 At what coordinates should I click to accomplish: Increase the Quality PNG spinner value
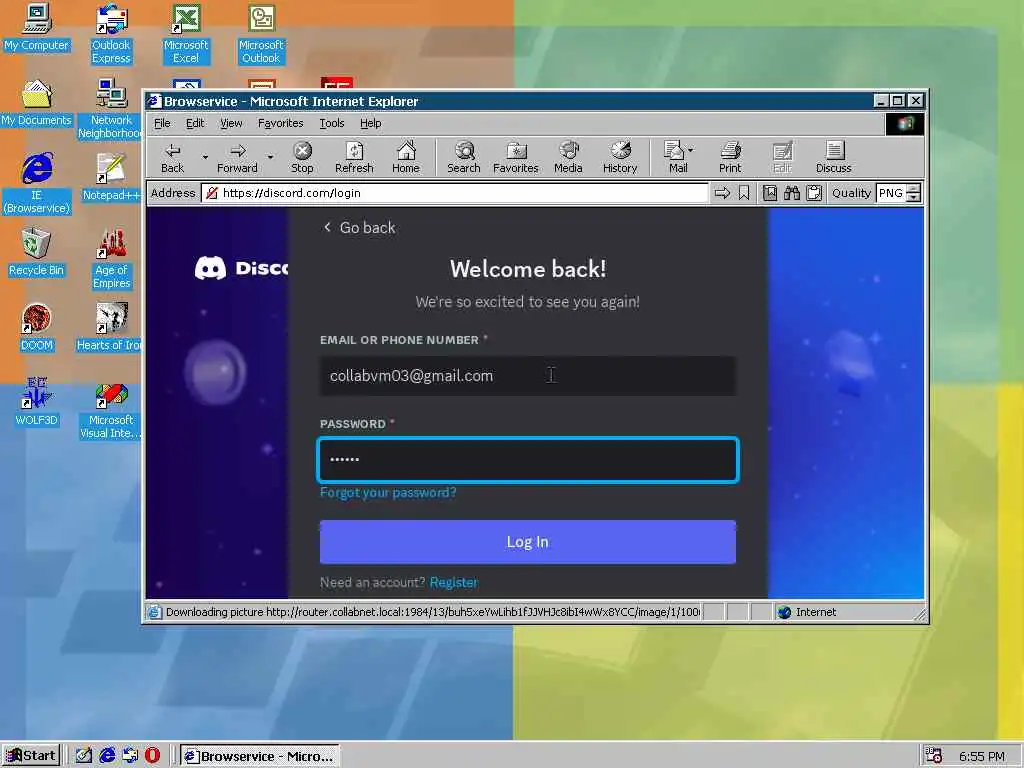point(914,189)
